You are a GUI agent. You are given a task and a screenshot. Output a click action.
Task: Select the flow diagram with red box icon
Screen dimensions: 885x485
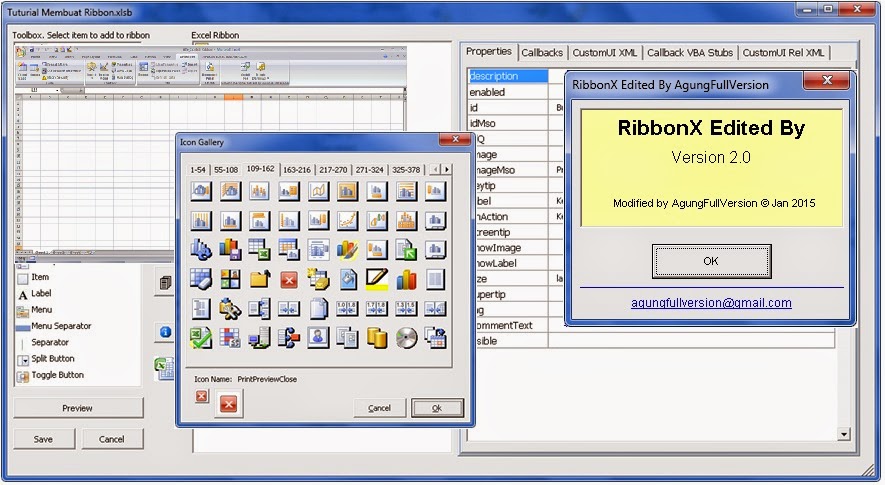[289, 338]
